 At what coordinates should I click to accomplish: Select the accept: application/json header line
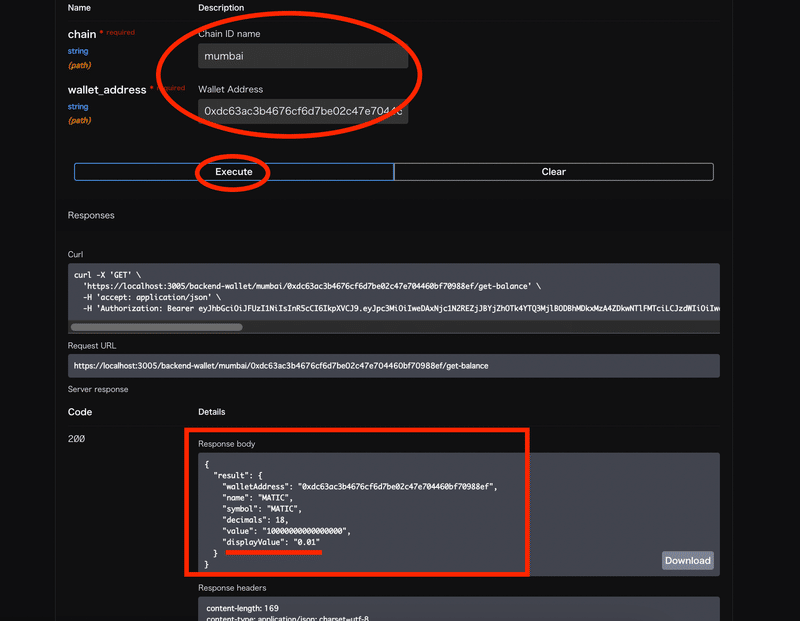152,297
